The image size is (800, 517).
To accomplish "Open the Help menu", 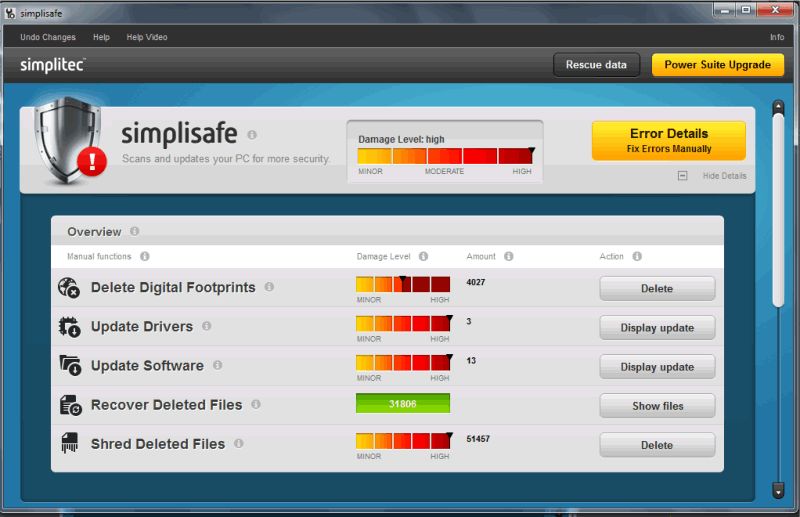I will coord(101,37).
